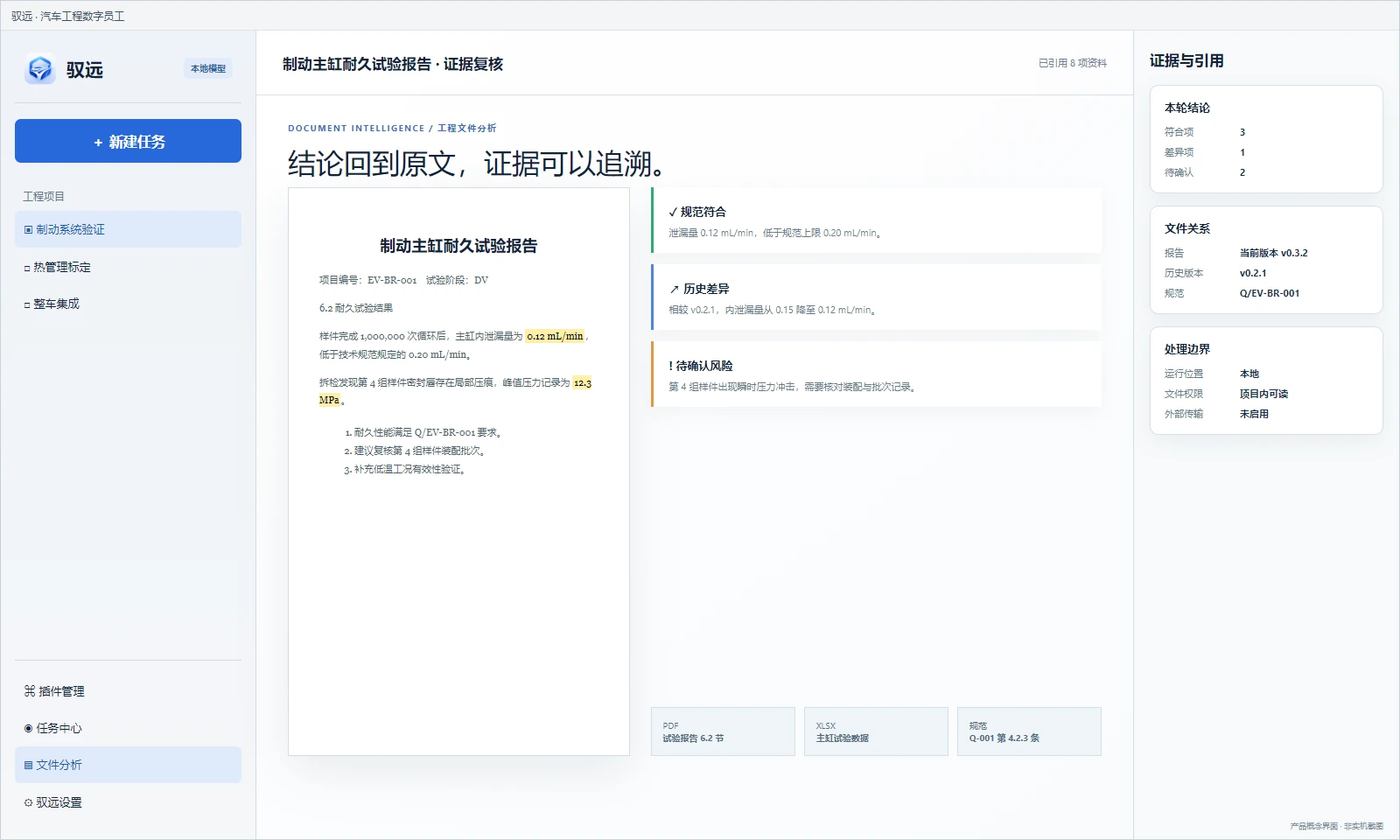
Task: Start a new task with 新建任务
Action: pyautogui.click(x=128, y=141)
